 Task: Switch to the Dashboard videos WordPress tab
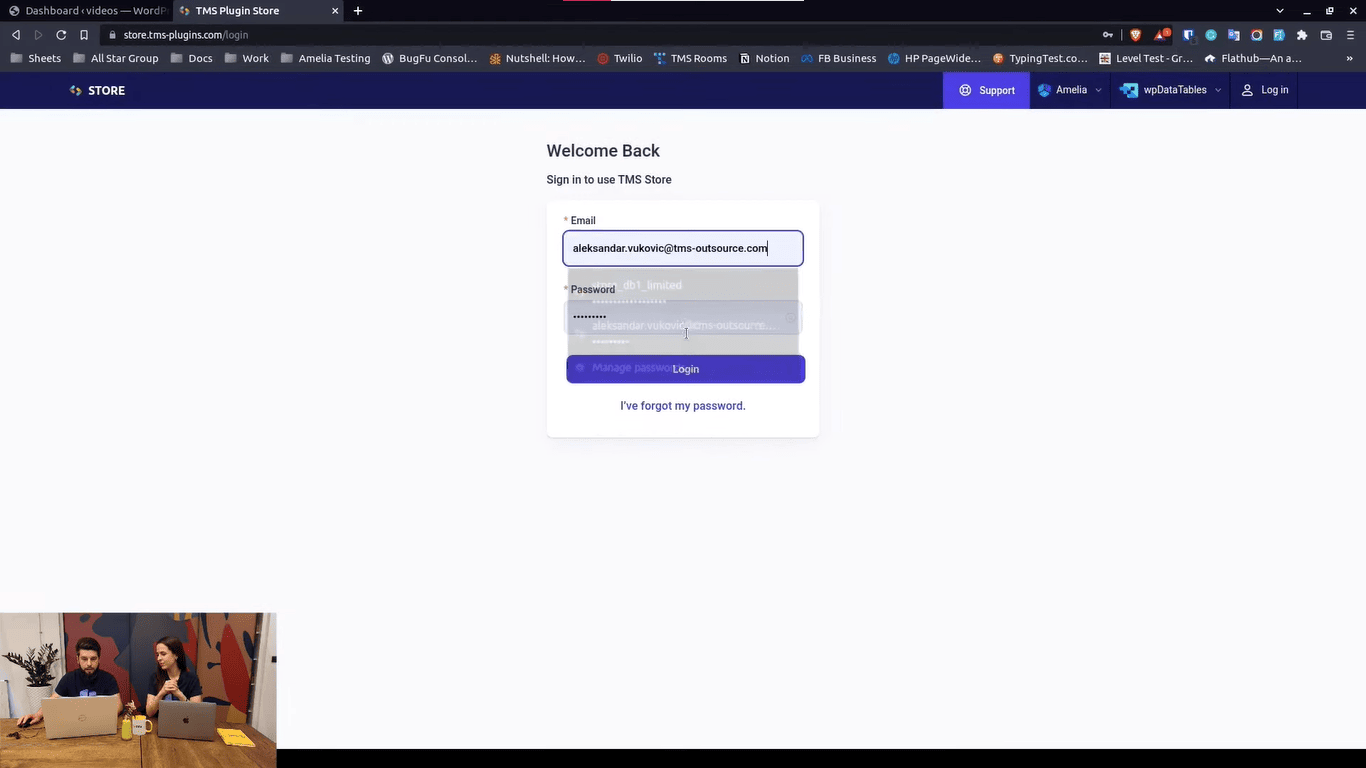point(87,11)
